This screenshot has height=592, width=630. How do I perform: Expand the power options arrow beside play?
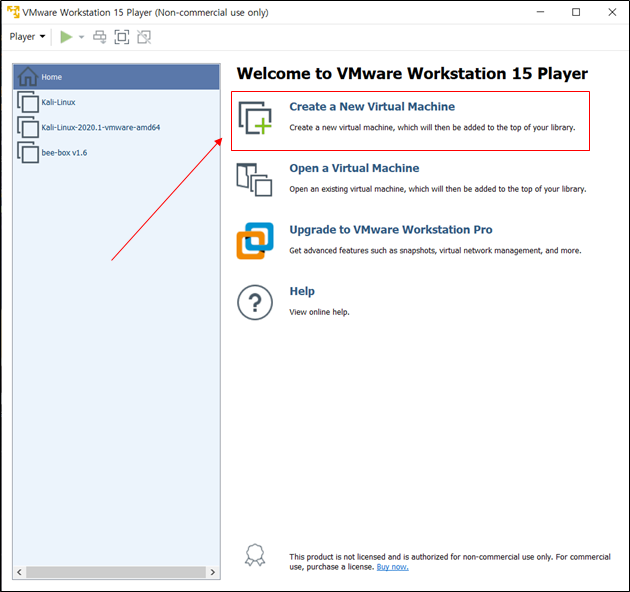[82, 37]
